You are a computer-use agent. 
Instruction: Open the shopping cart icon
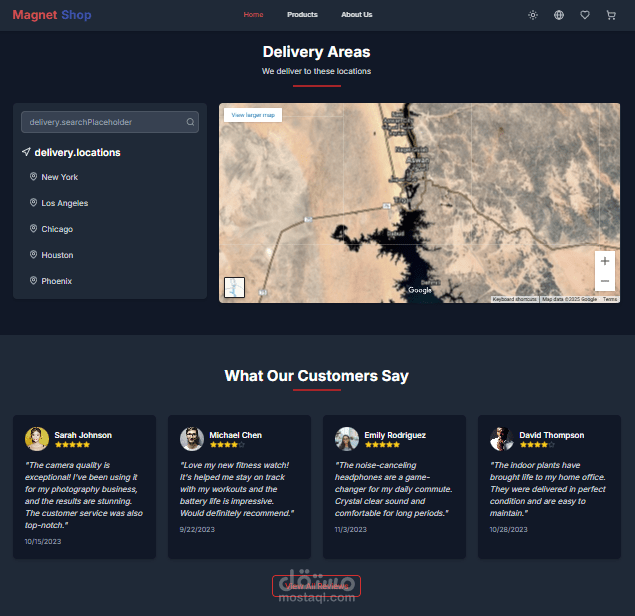[x=611, y=15]
